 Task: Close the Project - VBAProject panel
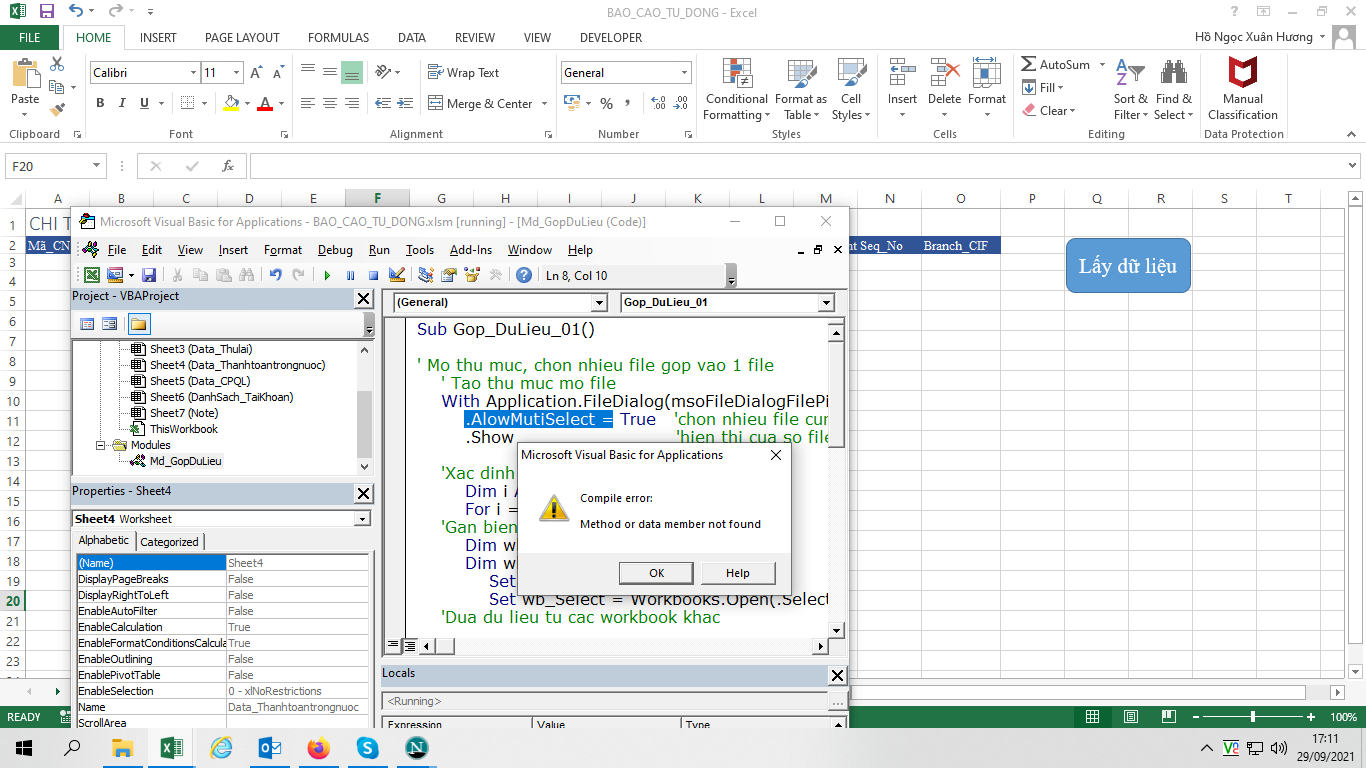363,298
